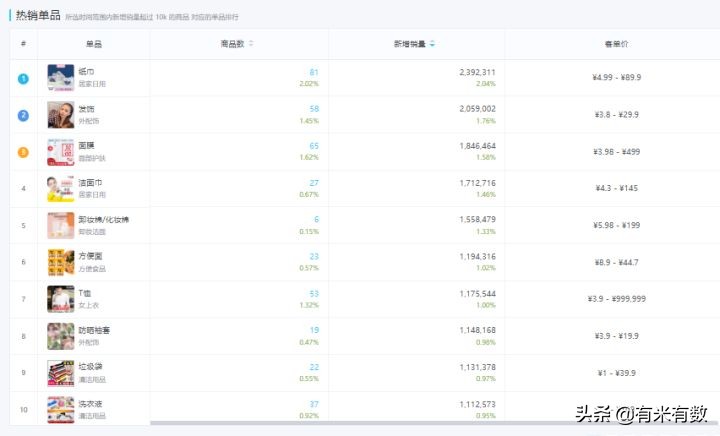The height and width of the screenshot is (436, 720).
Task: Click the 商品数 column header
Action: pyautogui.click(x=232, y=44)
